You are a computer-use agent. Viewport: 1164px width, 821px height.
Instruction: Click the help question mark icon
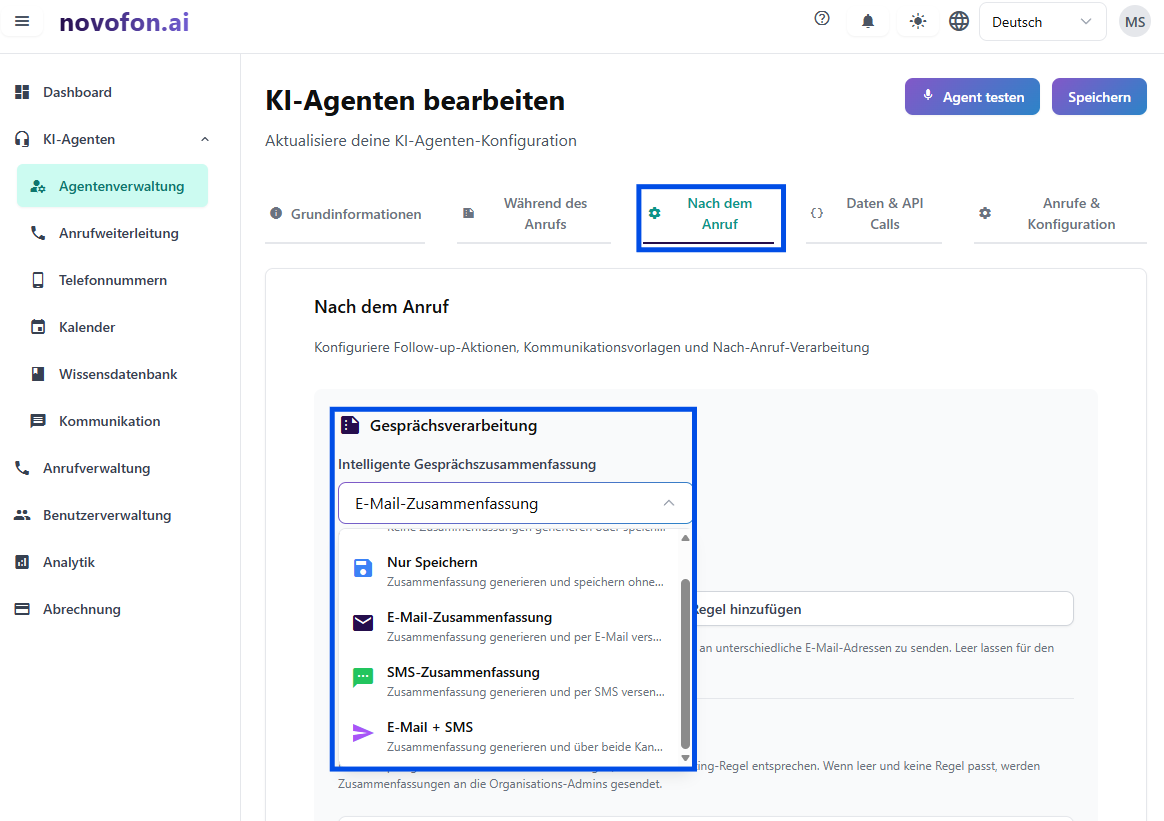pos(822,19)
